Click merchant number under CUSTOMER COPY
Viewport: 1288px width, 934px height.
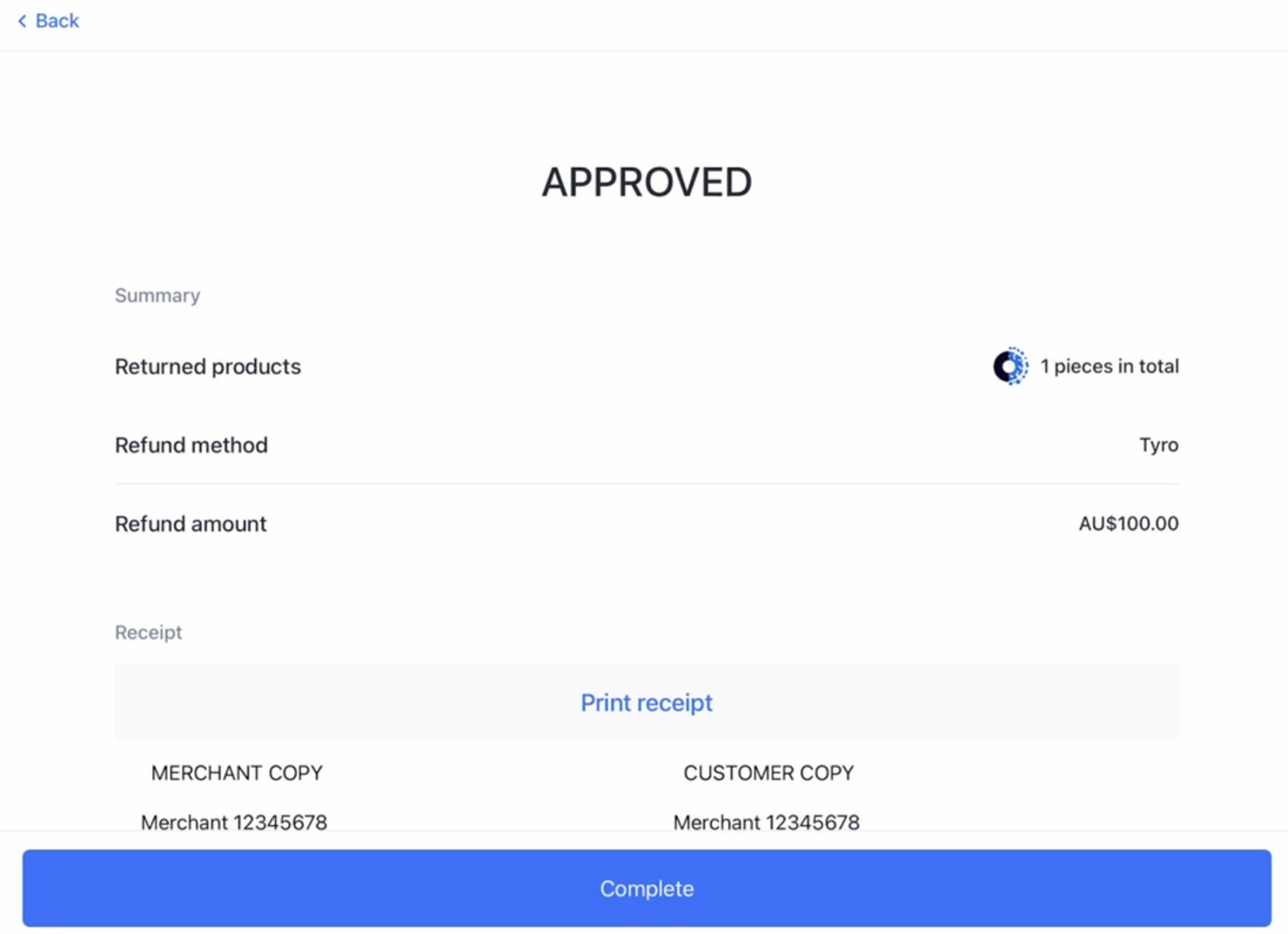click(766, 822)
